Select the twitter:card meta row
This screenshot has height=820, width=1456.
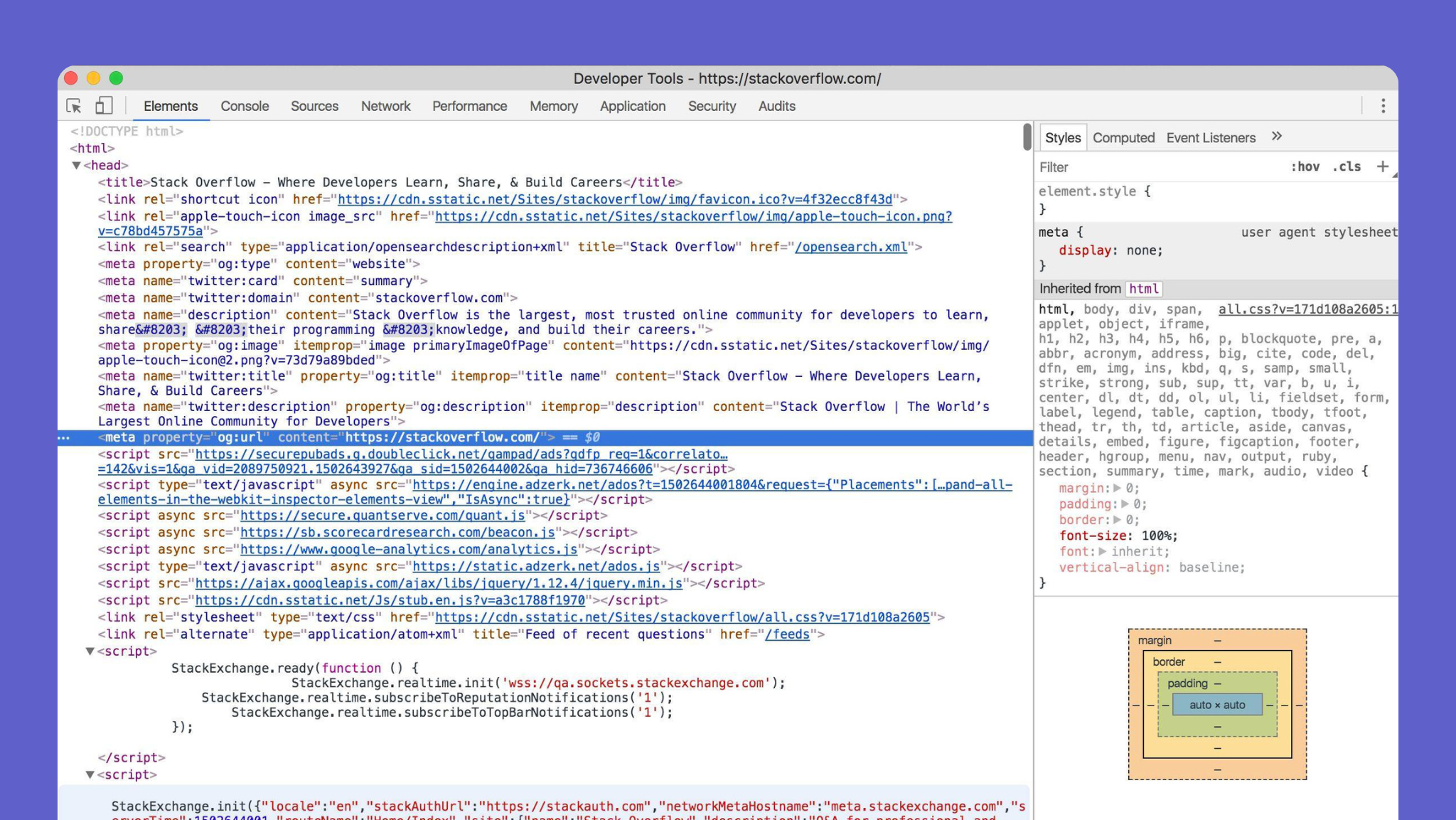click(263, 282)
